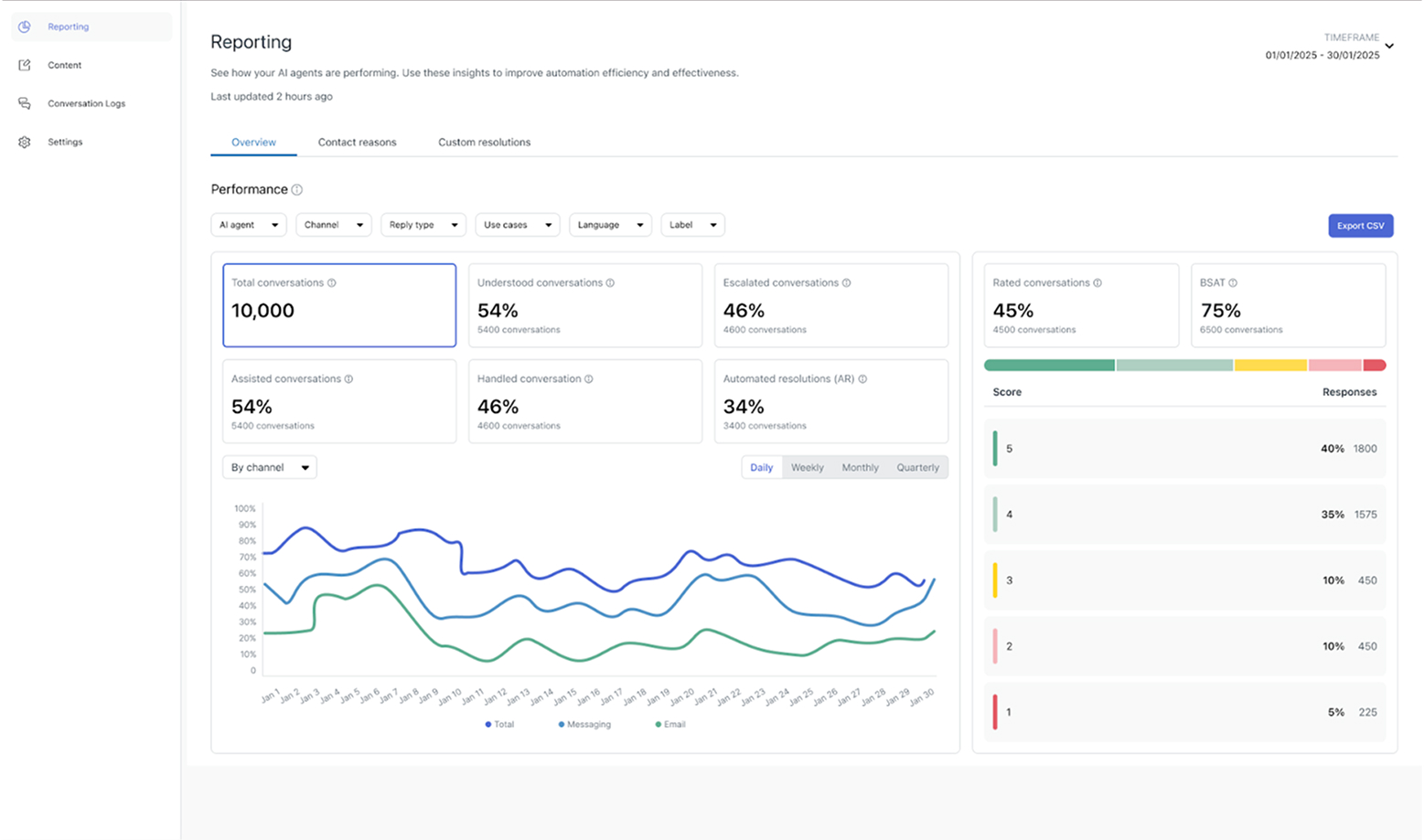Click info icon next to BSAT

(x=1233, y=283)
